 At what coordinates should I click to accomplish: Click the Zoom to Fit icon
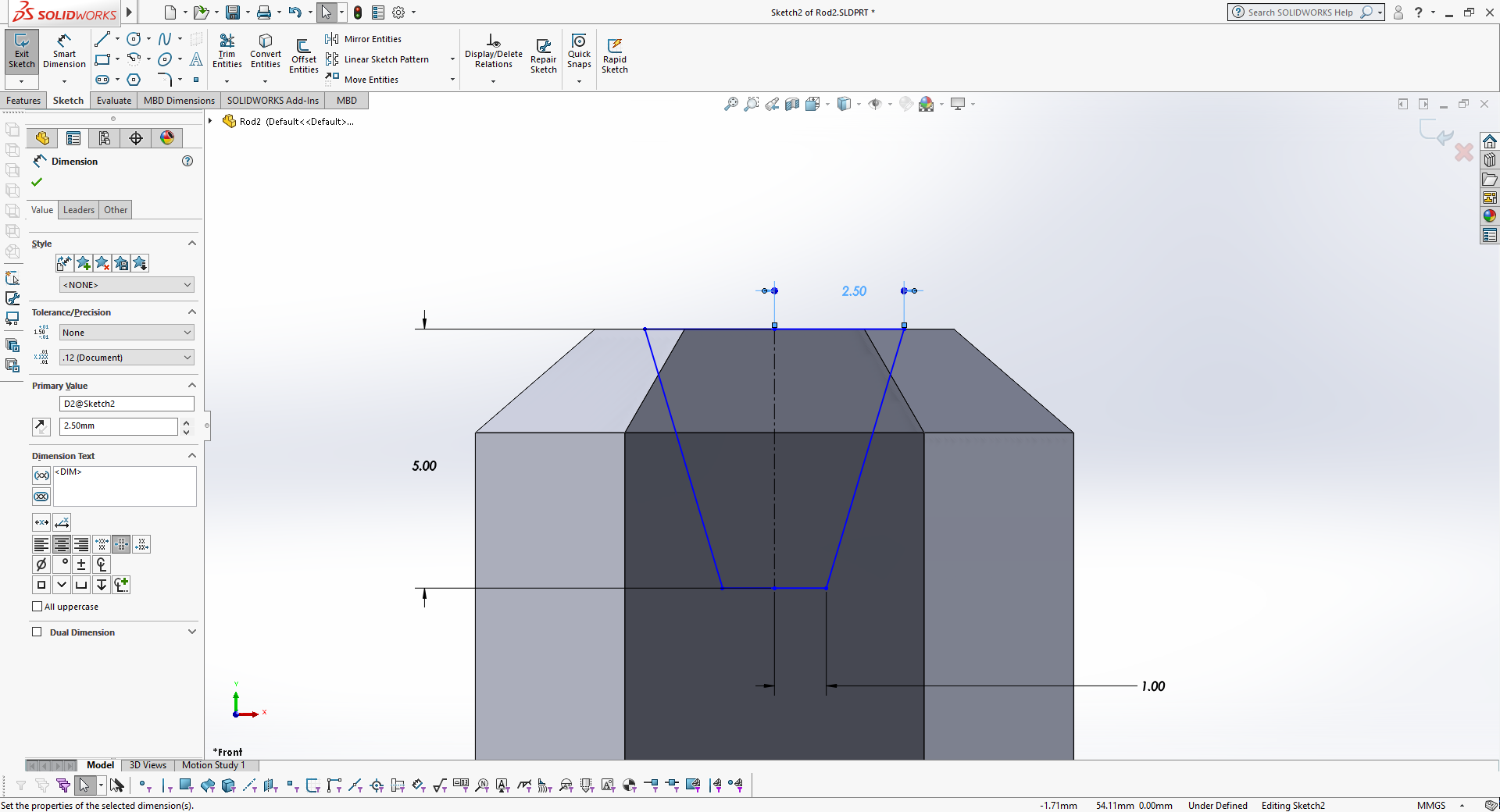(731, 104)
